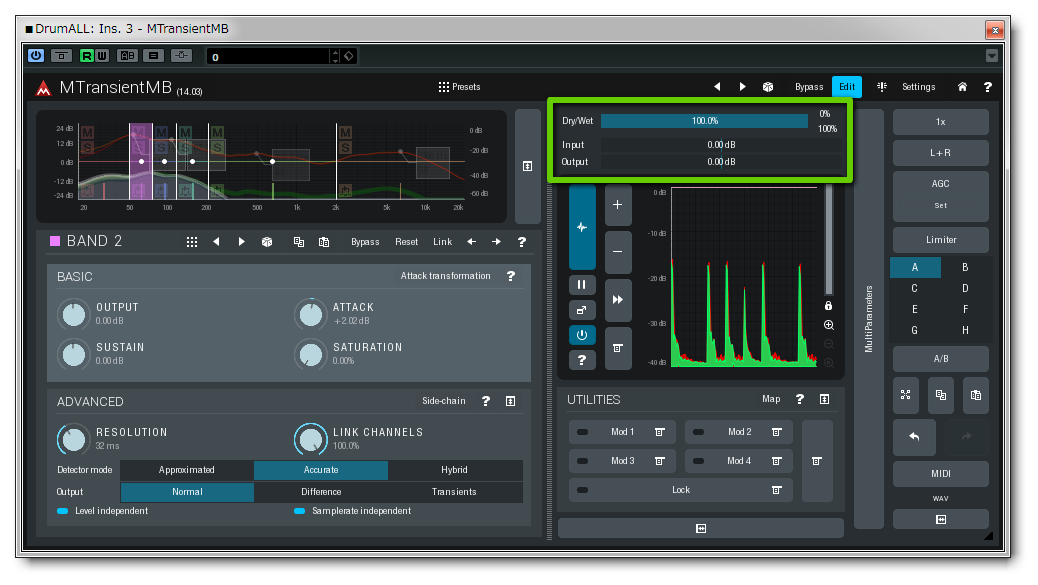Screen dimensions: 1038x585
Task: Expand the Advanced panel icon
Action: coord(510,401)
